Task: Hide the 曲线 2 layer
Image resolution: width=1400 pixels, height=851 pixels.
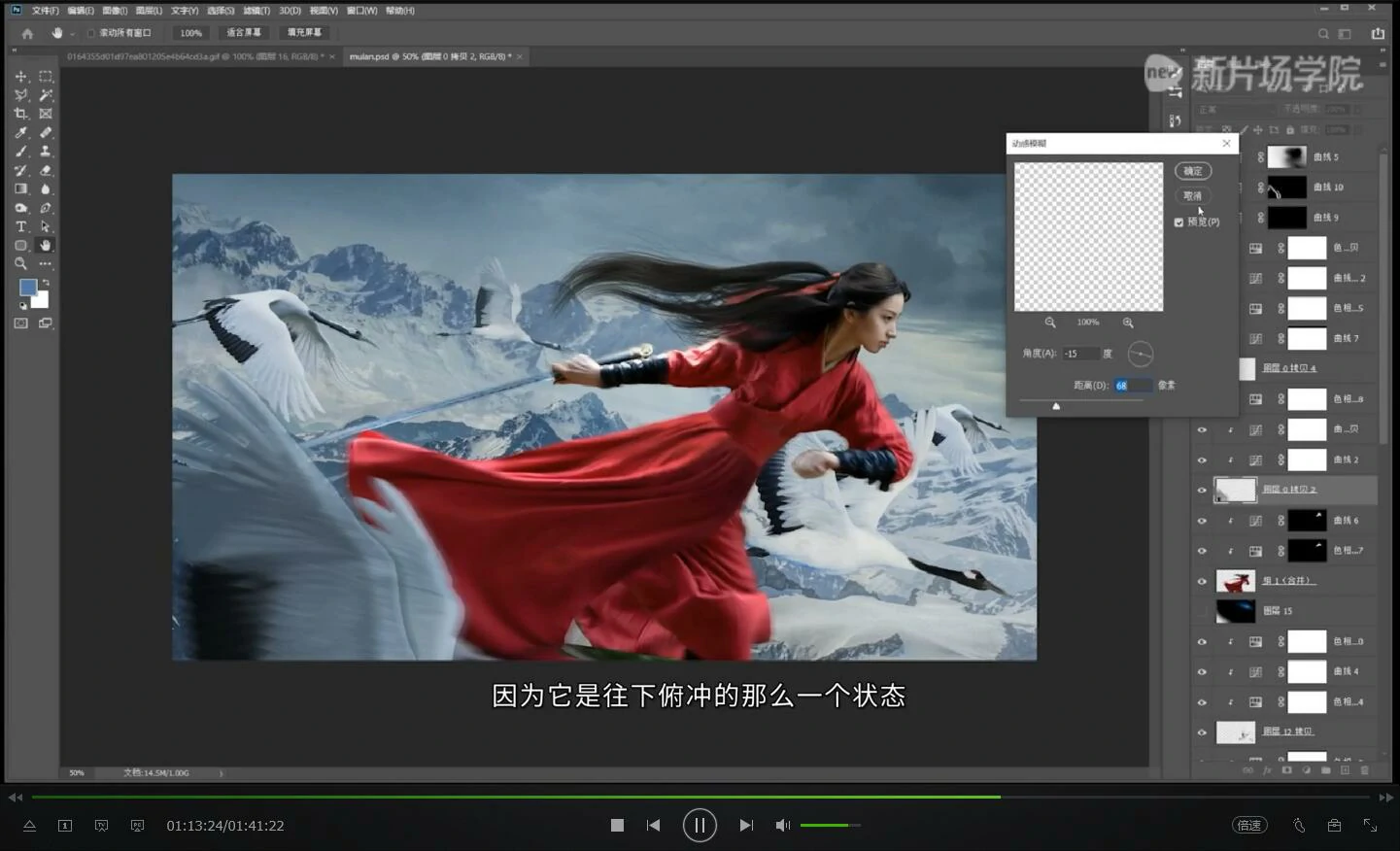Action: pos(1202,460)
